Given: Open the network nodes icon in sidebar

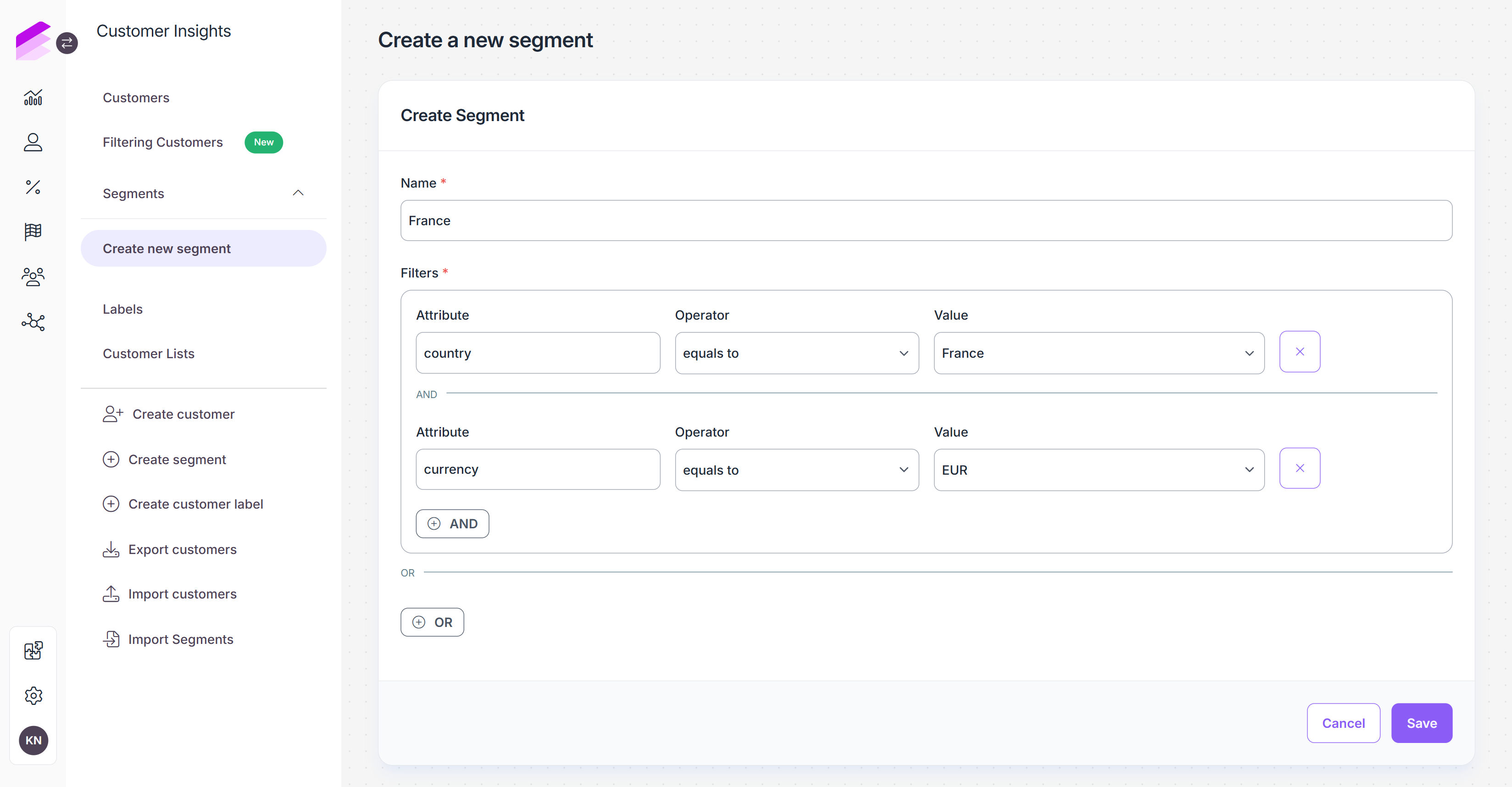Looking at the screenshot, I should (33, 321).
